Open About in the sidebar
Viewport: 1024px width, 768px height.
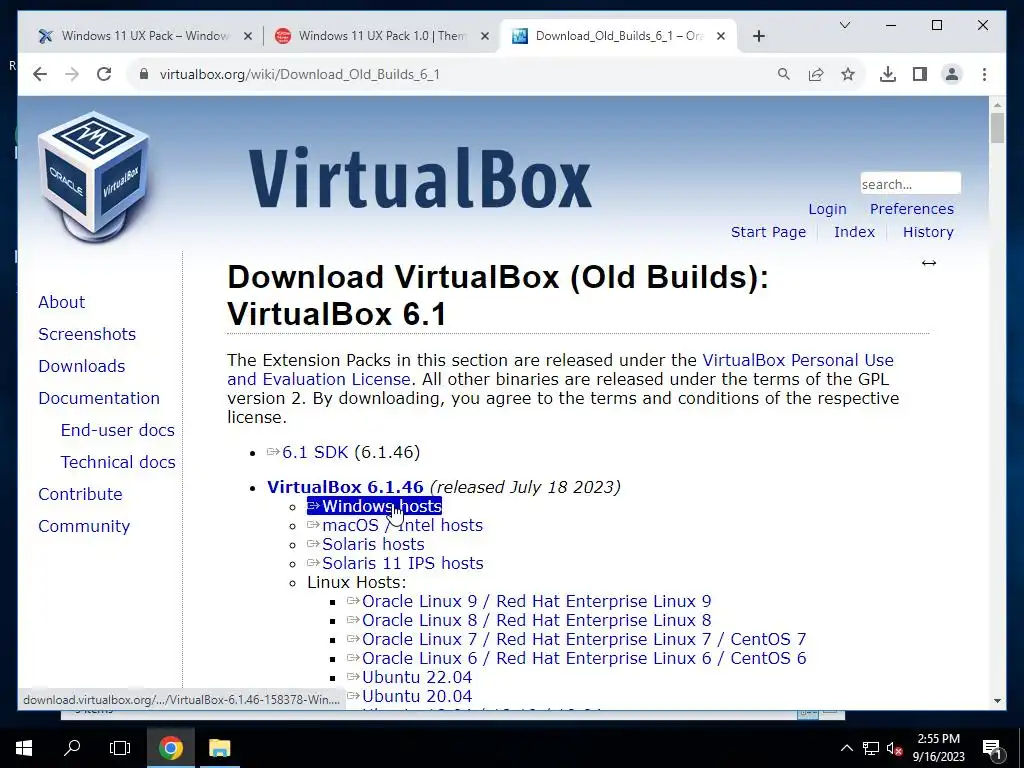[x=61, y=302]
